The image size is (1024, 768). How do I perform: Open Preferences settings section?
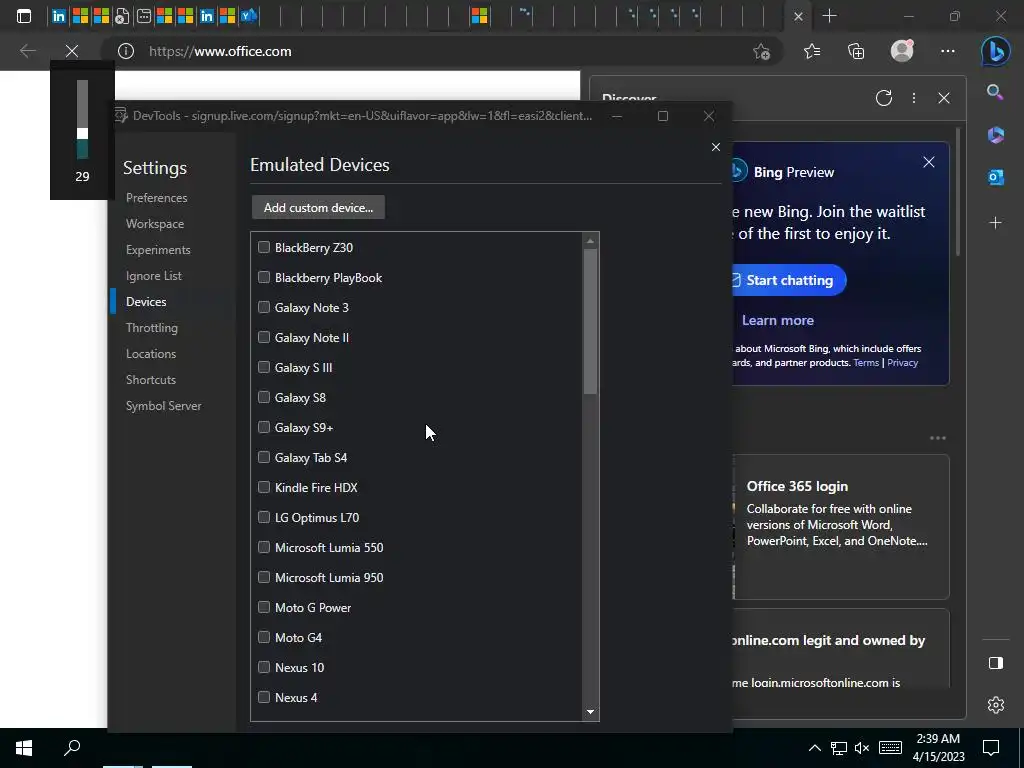click(x=157, y=198)
